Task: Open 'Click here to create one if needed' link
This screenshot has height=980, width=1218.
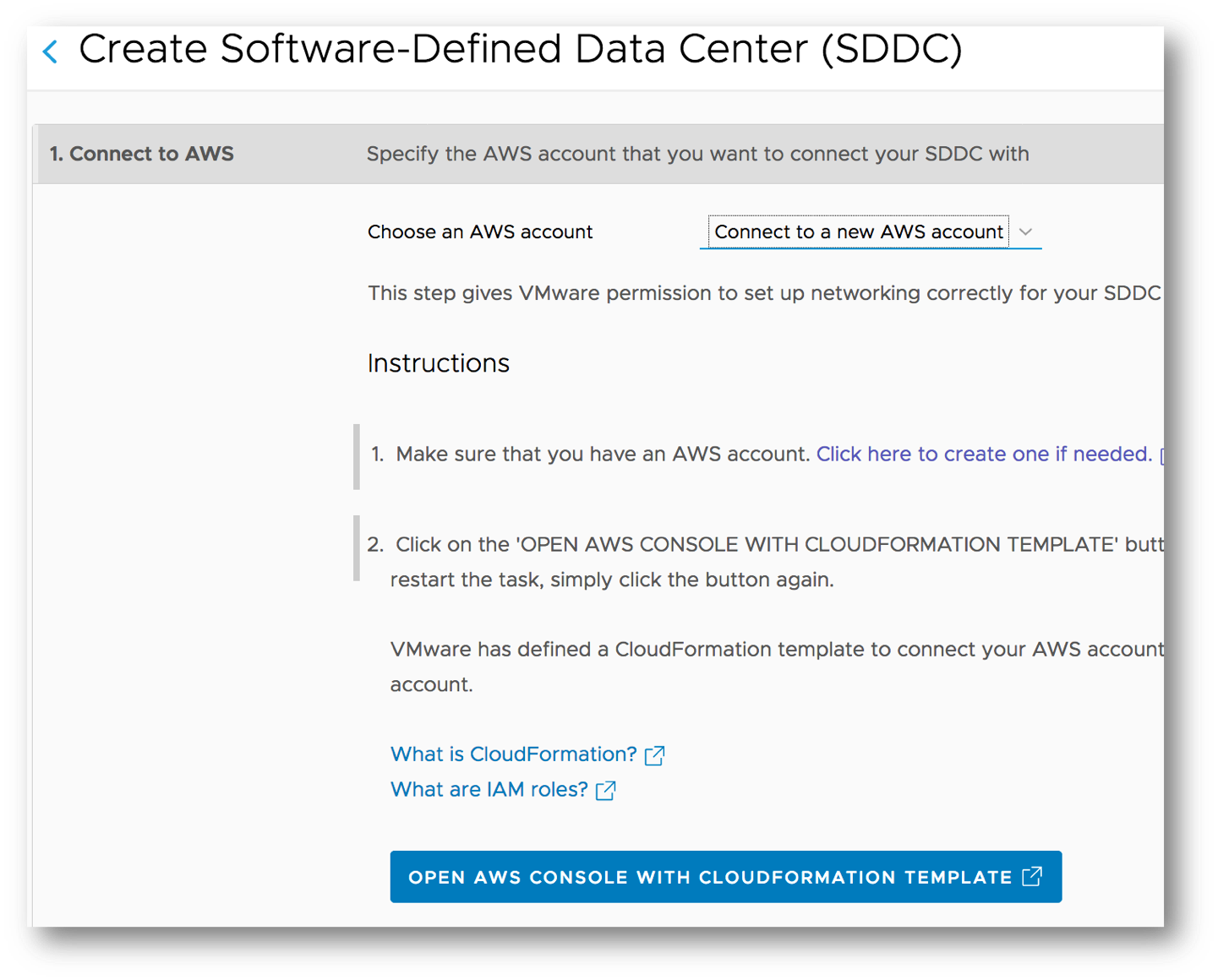Action: [x=984, y=455]
